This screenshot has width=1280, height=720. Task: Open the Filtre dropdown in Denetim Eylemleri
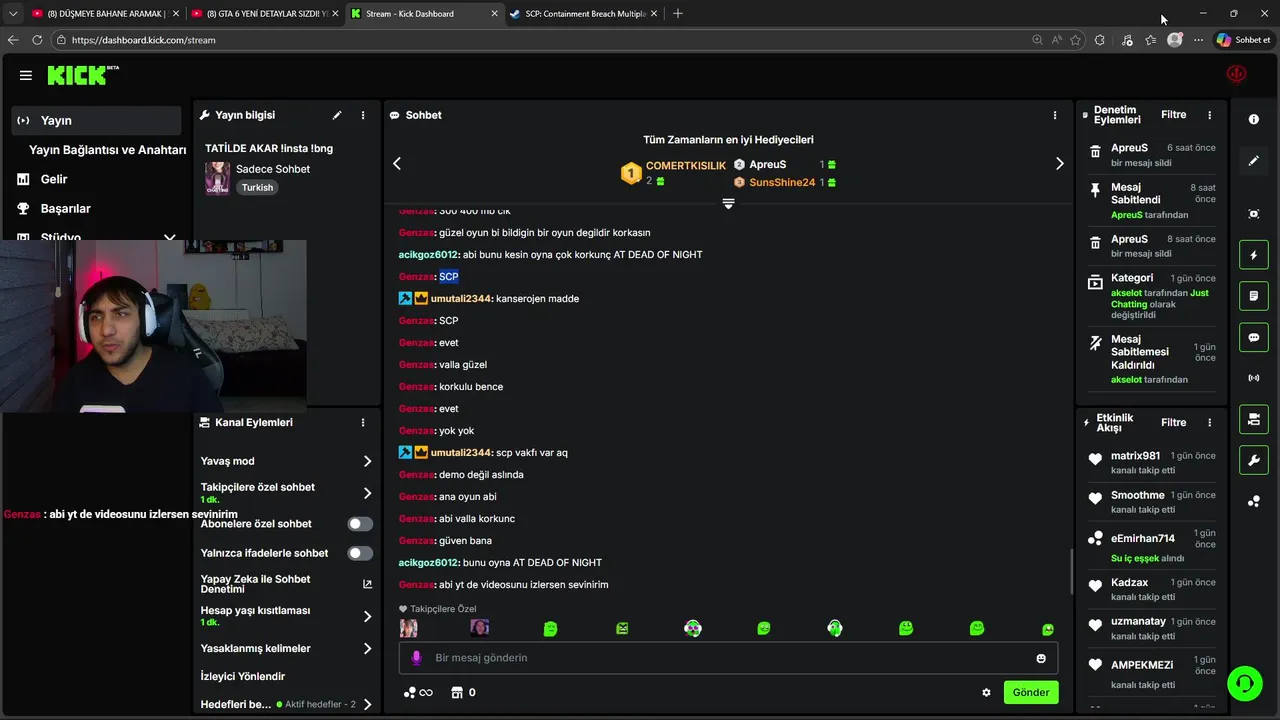(x=1173, y=115)
